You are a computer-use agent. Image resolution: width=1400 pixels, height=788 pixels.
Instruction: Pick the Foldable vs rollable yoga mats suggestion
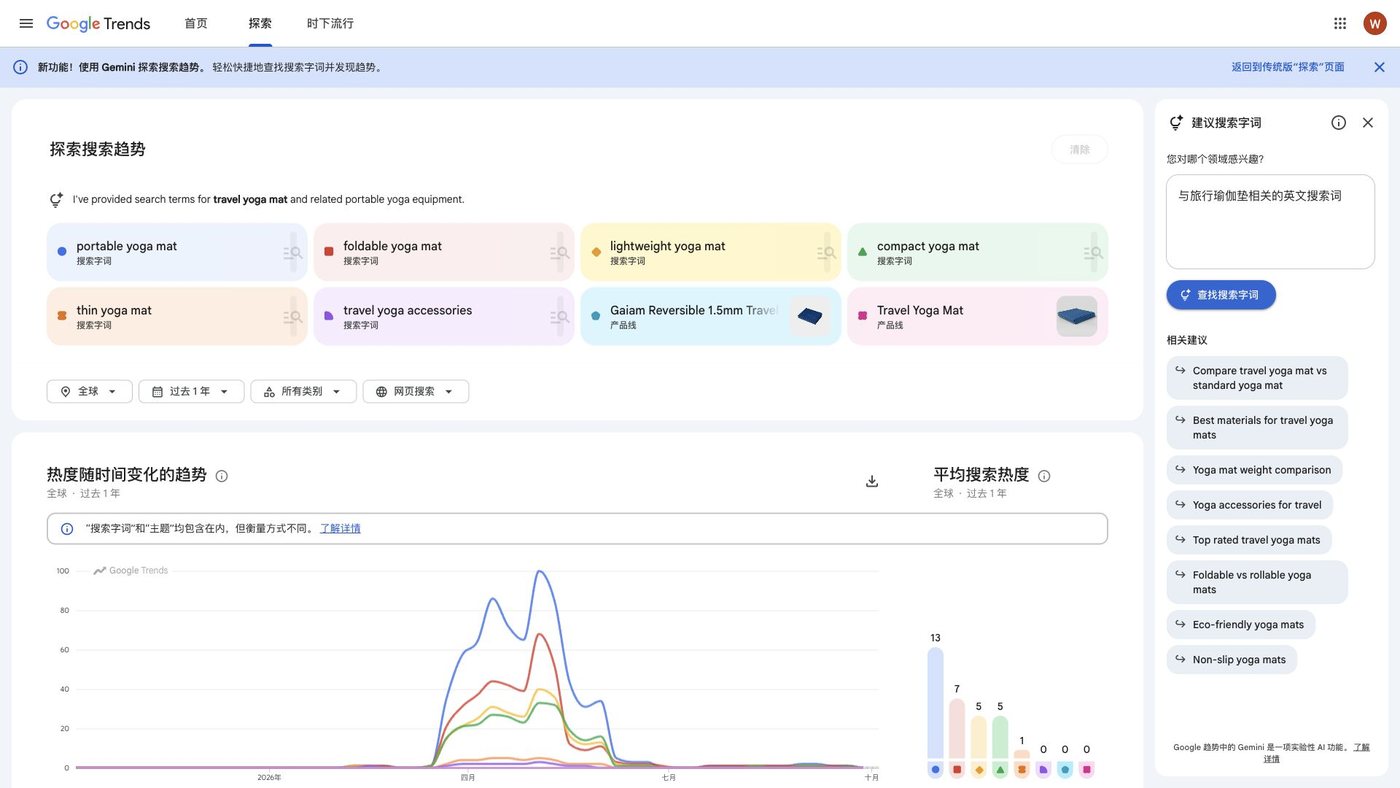click(x=1257, y=582)
